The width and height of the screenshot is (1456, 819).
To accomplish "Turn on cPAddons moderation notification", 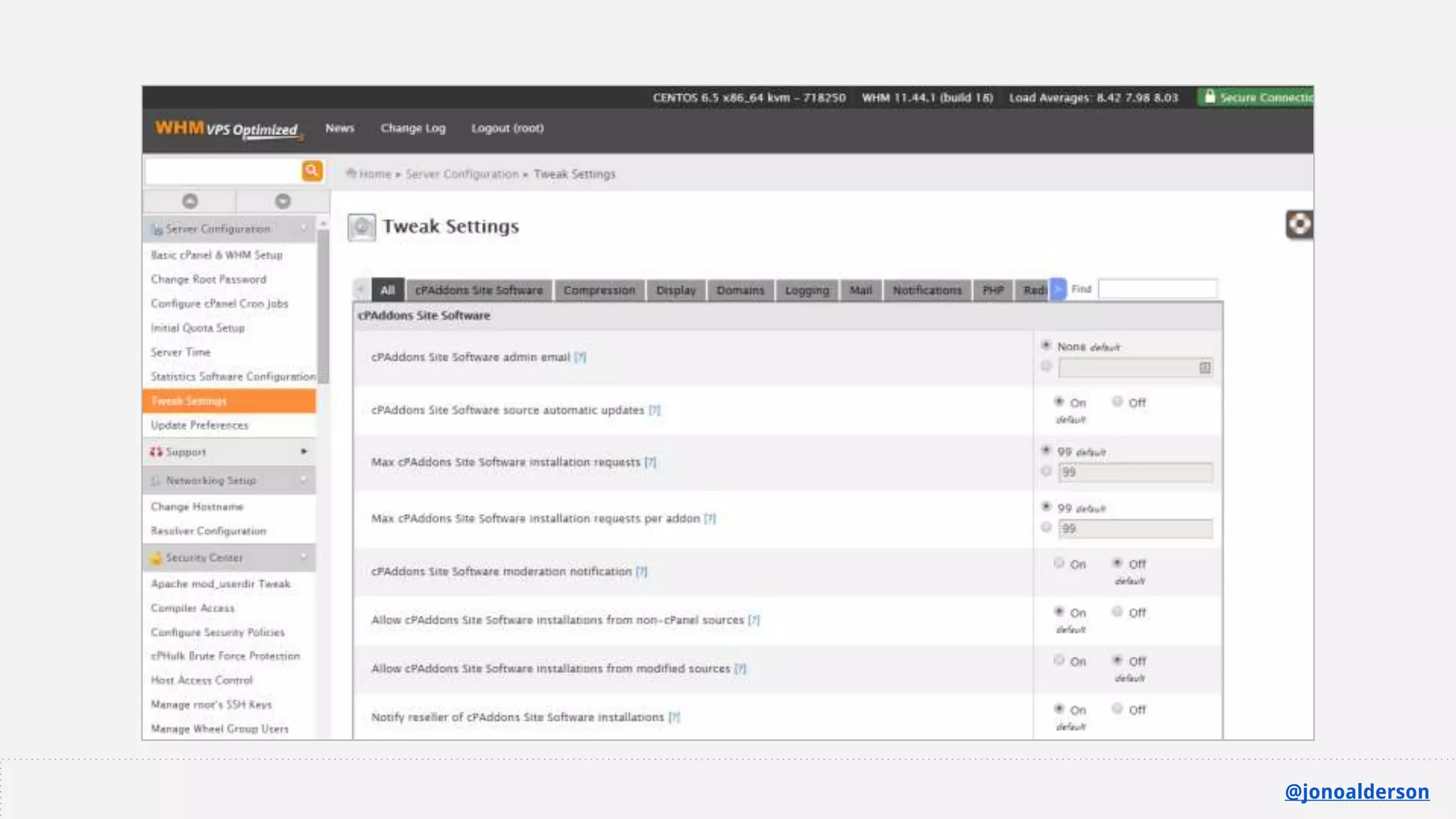I will point(1059,564).
